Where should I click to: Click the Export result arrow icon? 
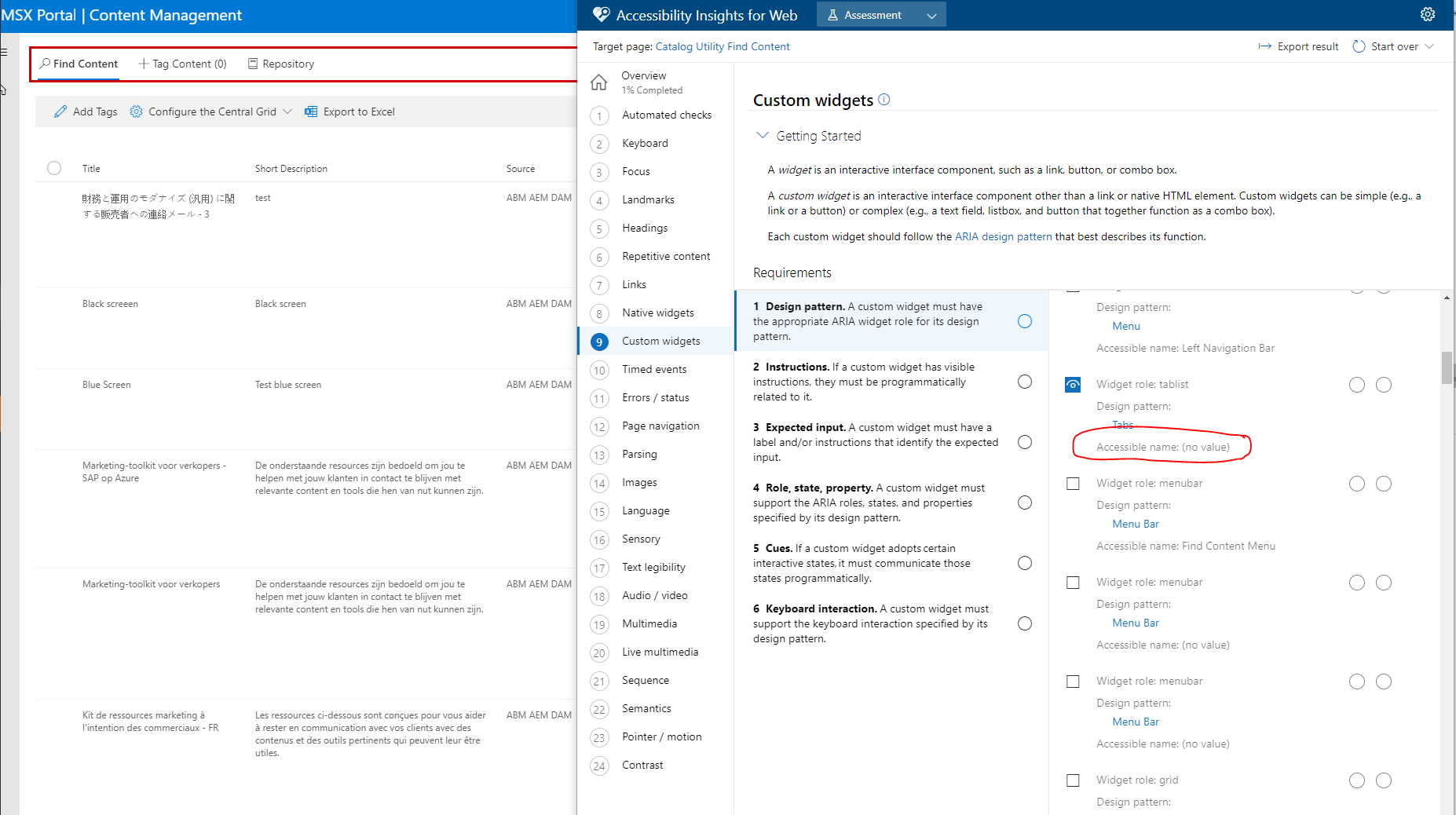(1265, 46)
